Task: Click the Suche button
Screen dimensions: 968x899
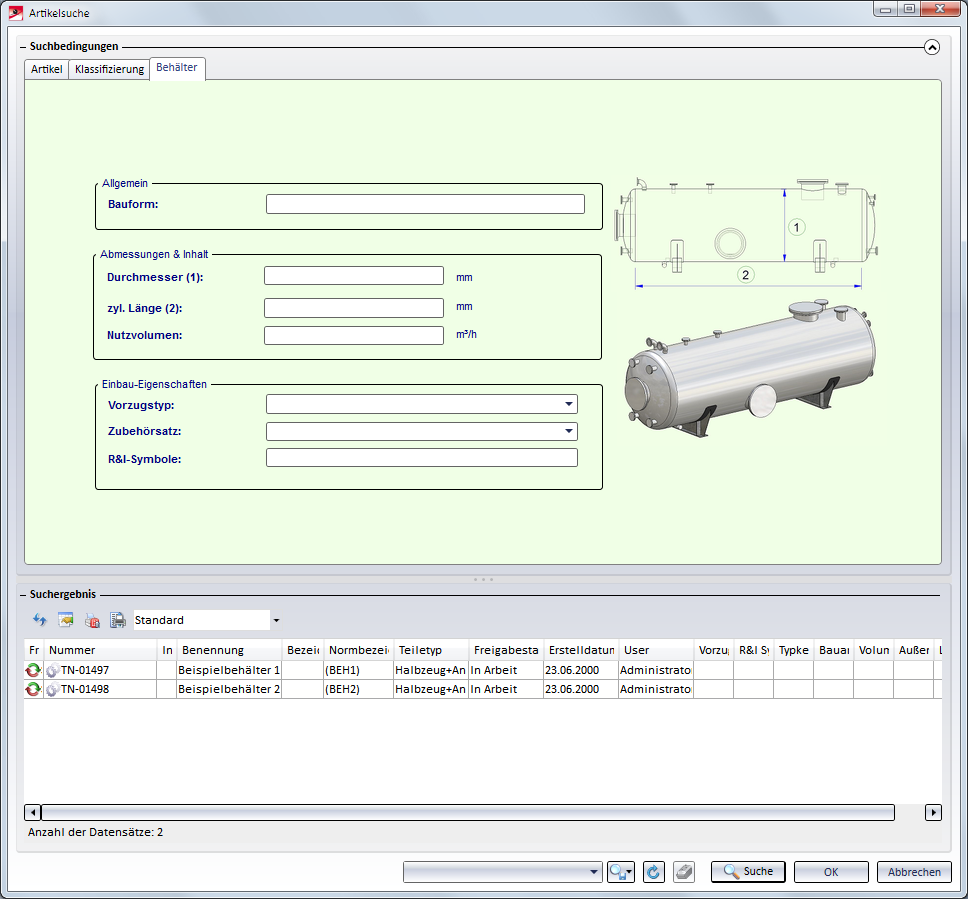Action: [748, 872]
